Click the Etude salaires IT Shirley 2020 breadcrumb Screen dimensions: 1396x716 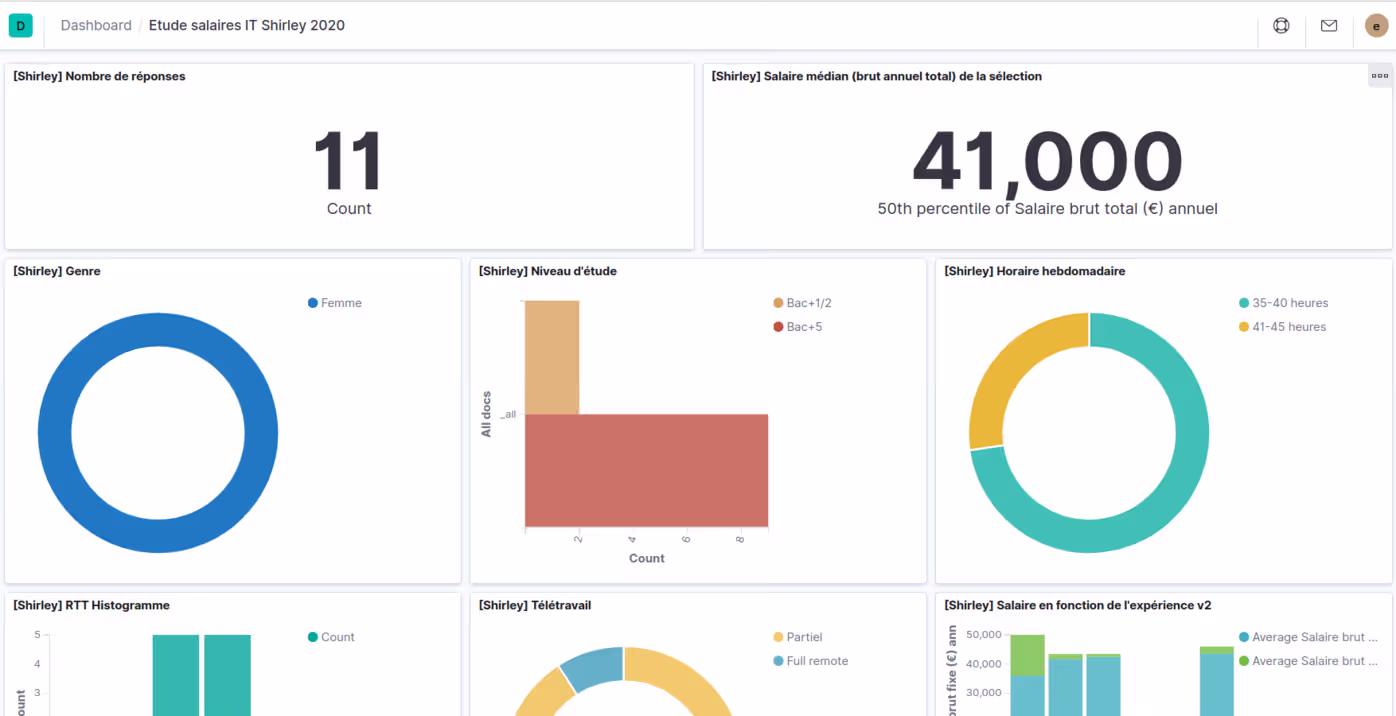tap(246, 26)
